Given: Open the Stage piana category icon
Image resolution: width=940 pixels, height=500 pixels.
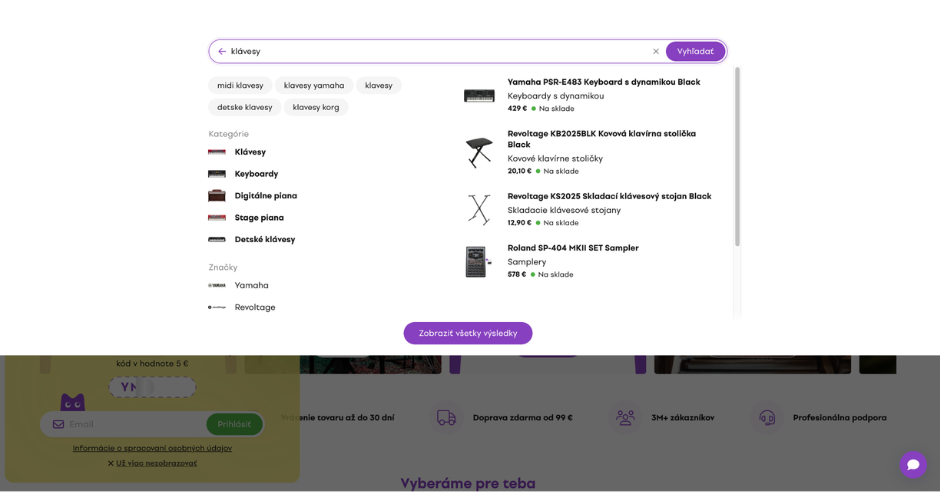Looking at the screenshot, I should 217,218.
